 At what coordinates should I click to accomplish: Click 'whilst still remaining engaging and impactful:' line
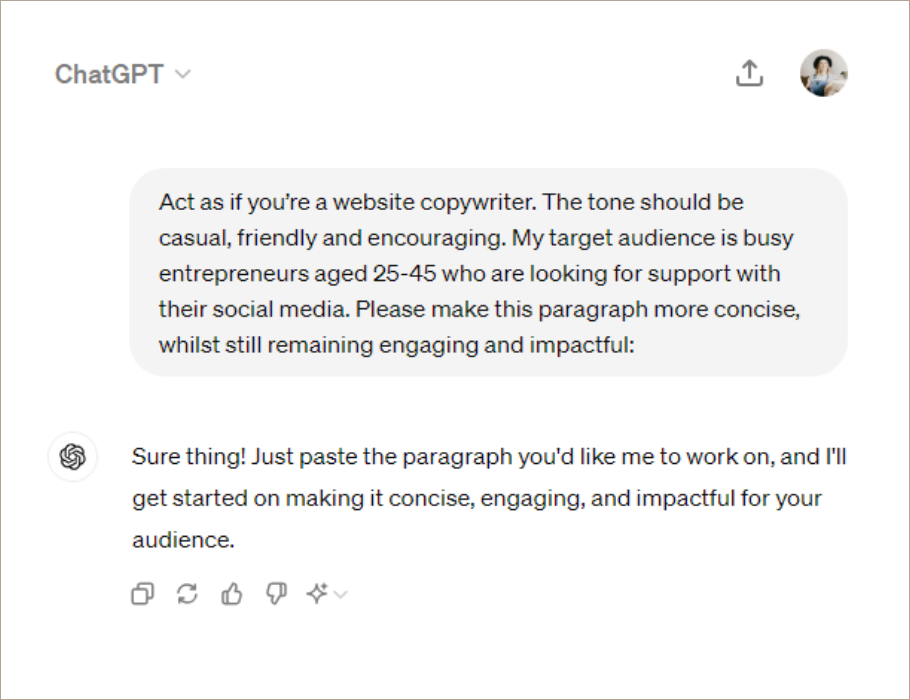[x=397, y=345]
